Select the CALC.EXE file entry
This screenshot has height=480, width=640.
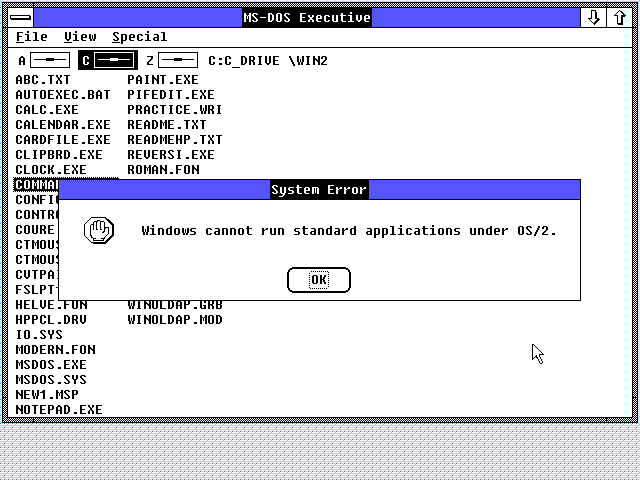click(x=46, y=110)
